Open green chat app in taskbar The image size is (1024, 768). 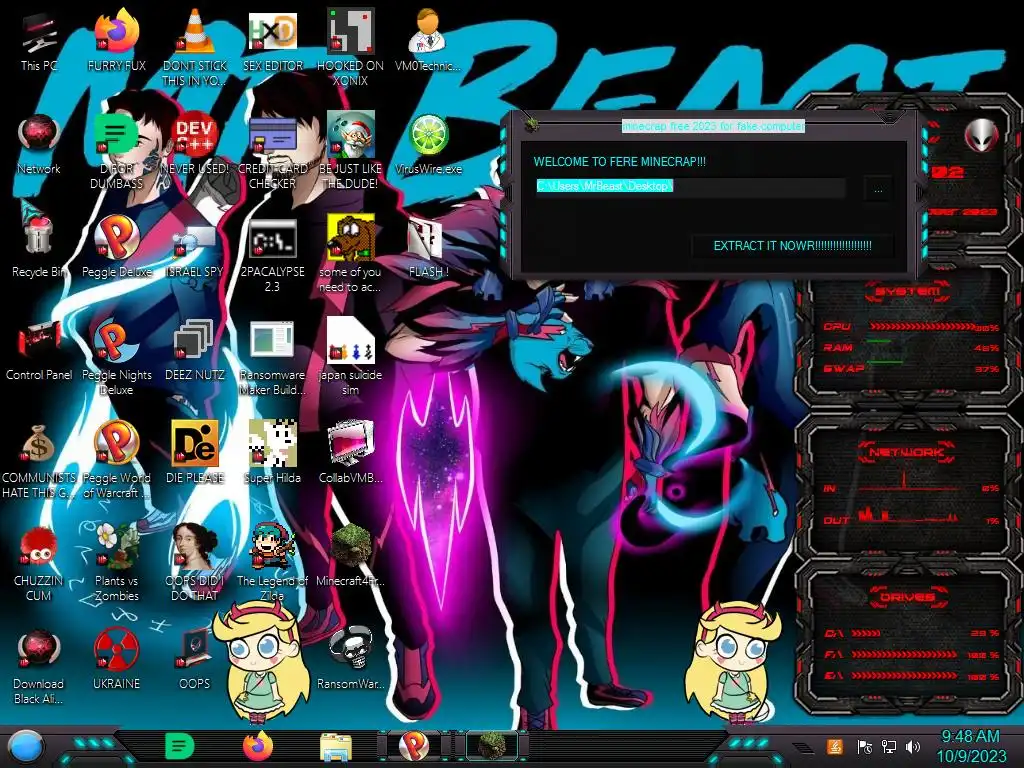point(180,746)
